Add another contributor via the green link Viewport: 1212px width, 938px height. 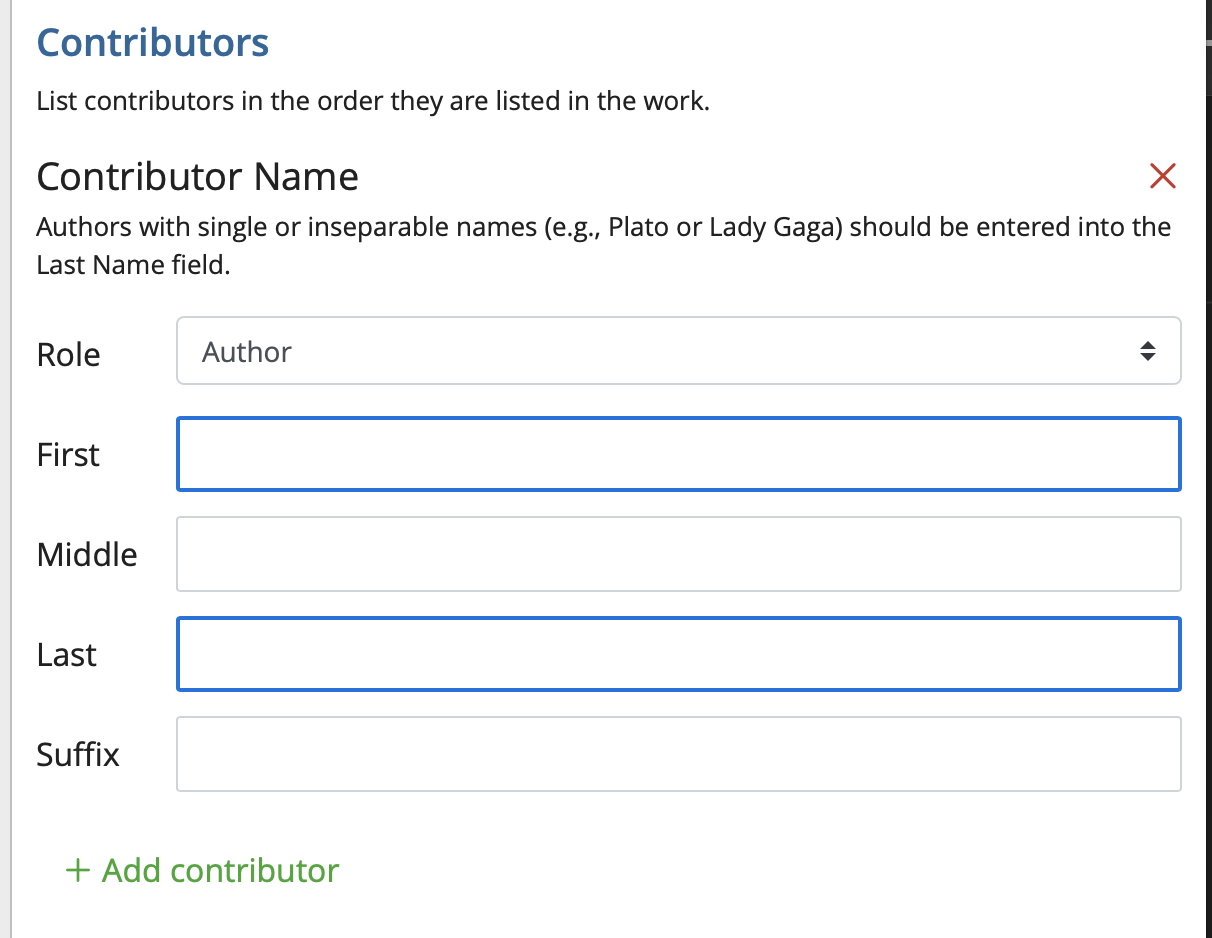pyautogui.click(x=220, y=870)
